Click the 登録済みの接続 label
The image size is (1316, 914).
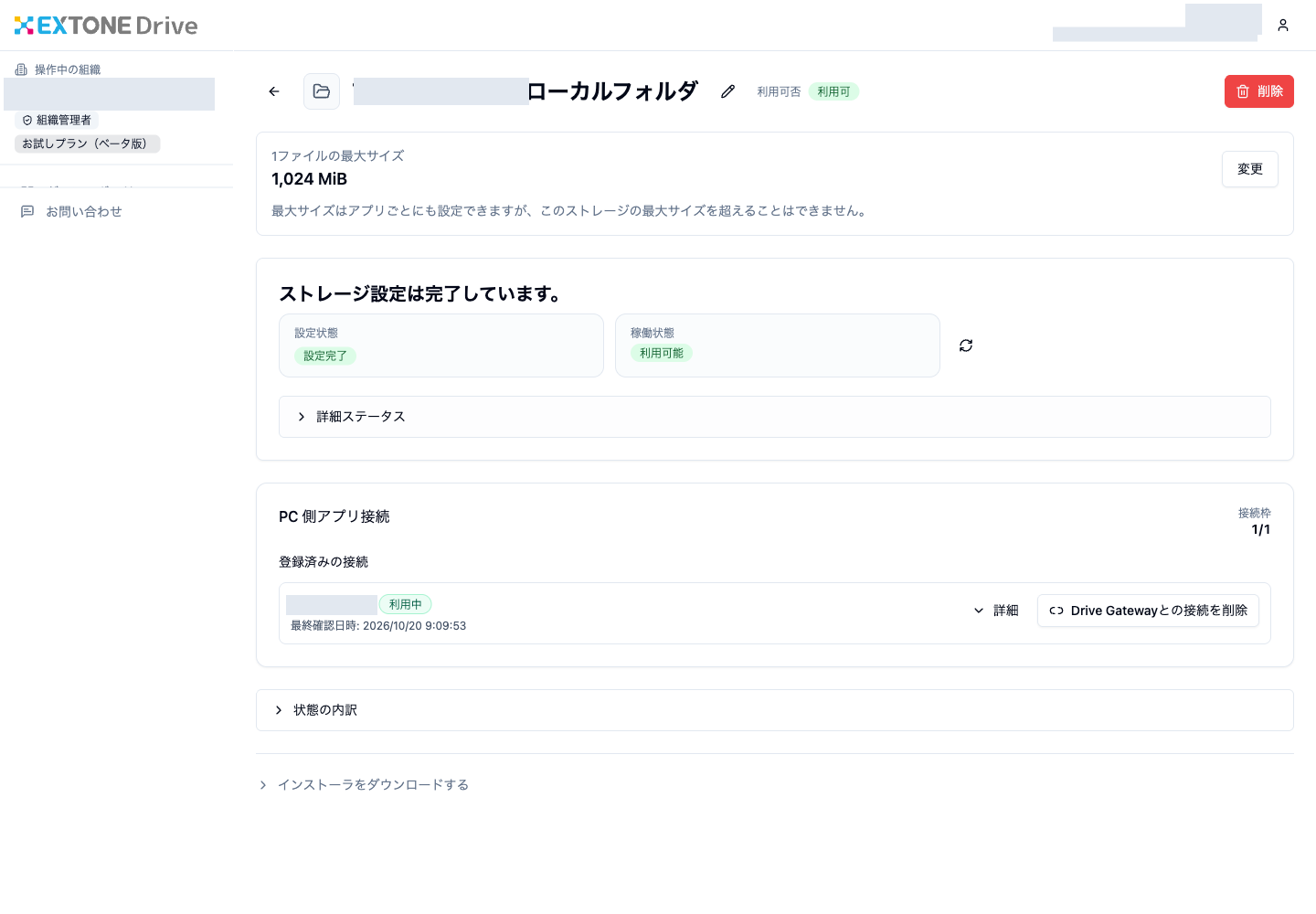pos(324,562)
